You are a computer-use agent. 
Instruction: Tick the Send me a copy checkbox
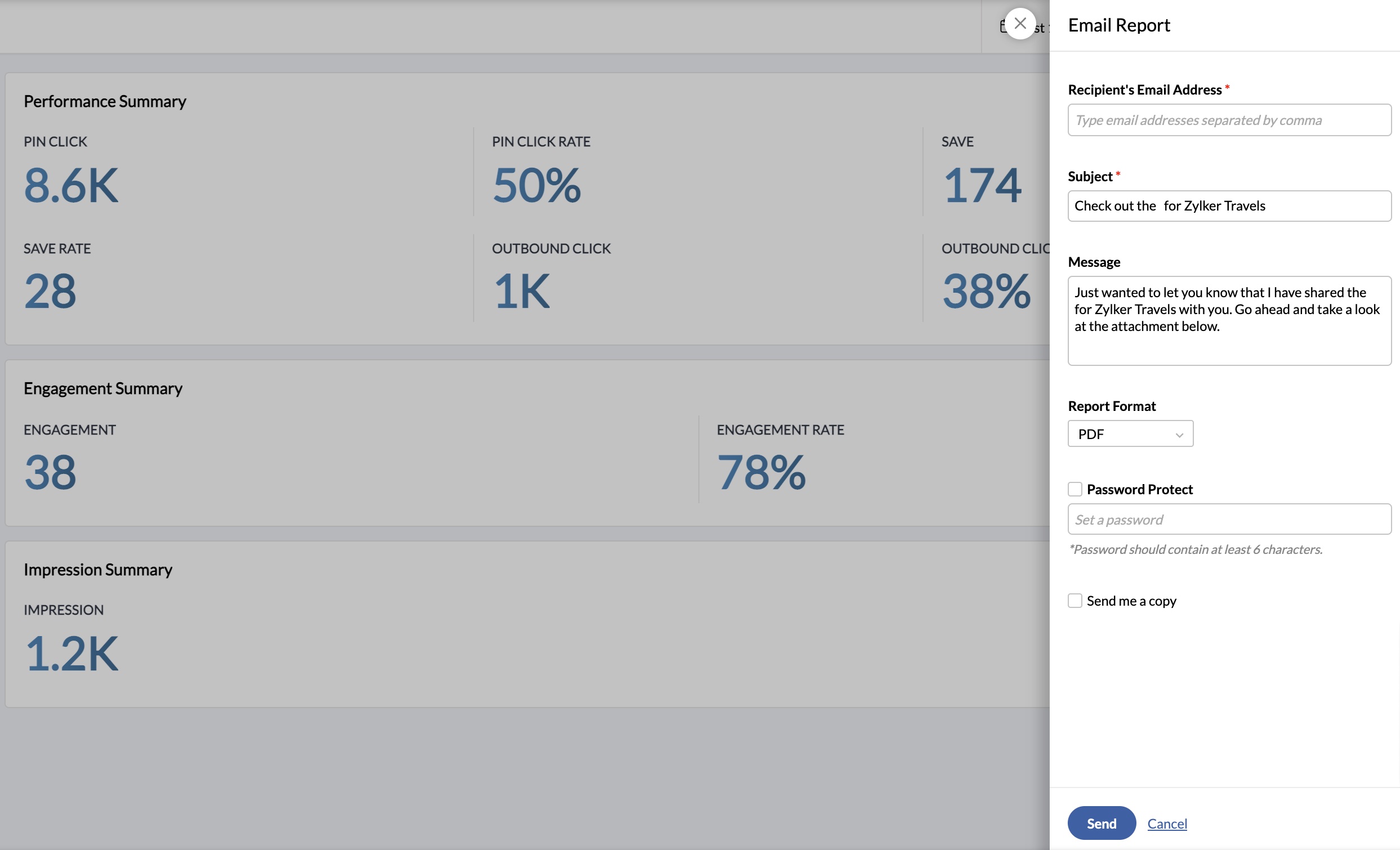pos(1074,601)
